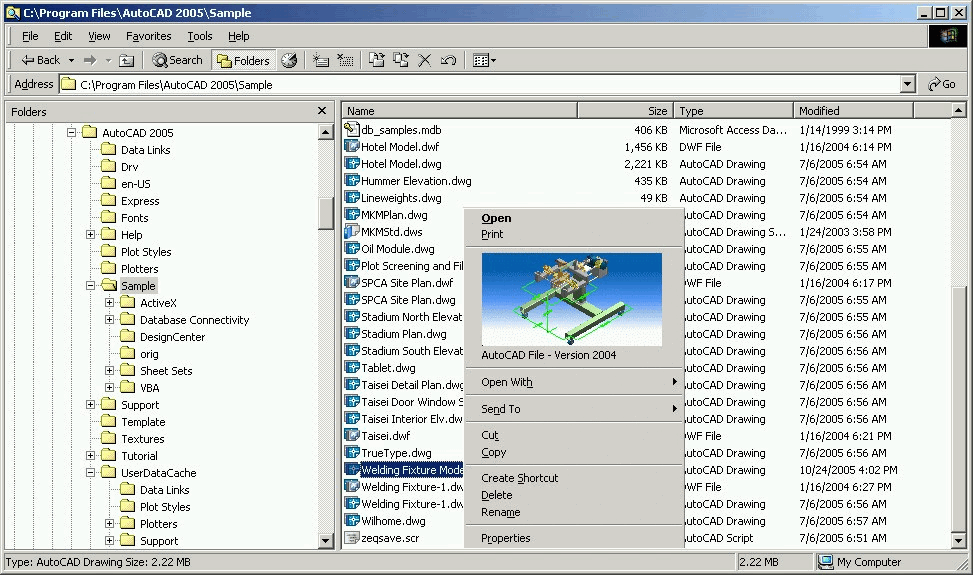Image resolution: width=973 pixels, height=575 pixels.
Task: Open the Send To submenu
Action: [x=574, y=409]
